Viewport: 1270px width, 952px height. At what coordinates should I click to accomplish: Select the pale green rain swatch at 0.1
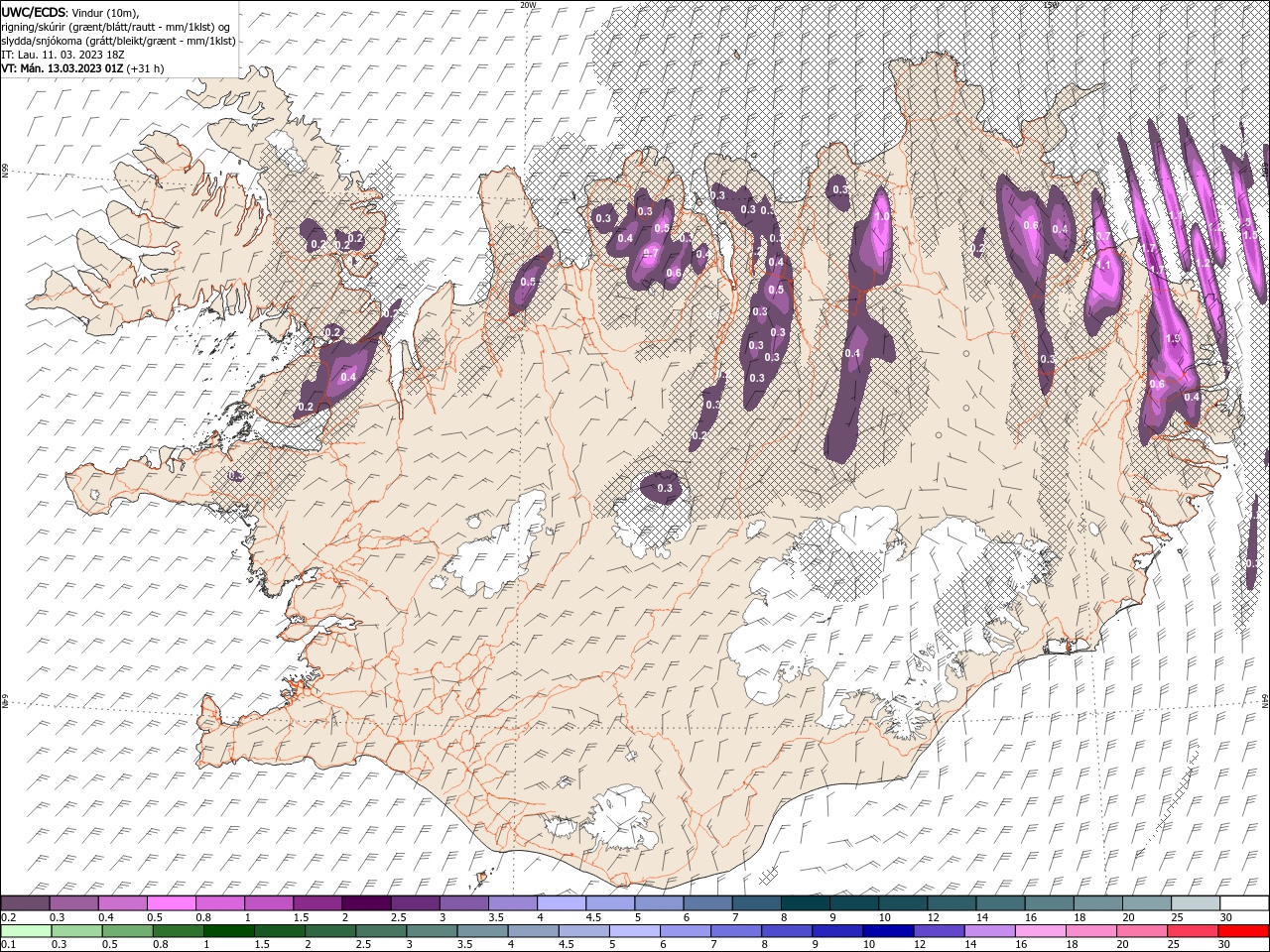click(26, 930)
